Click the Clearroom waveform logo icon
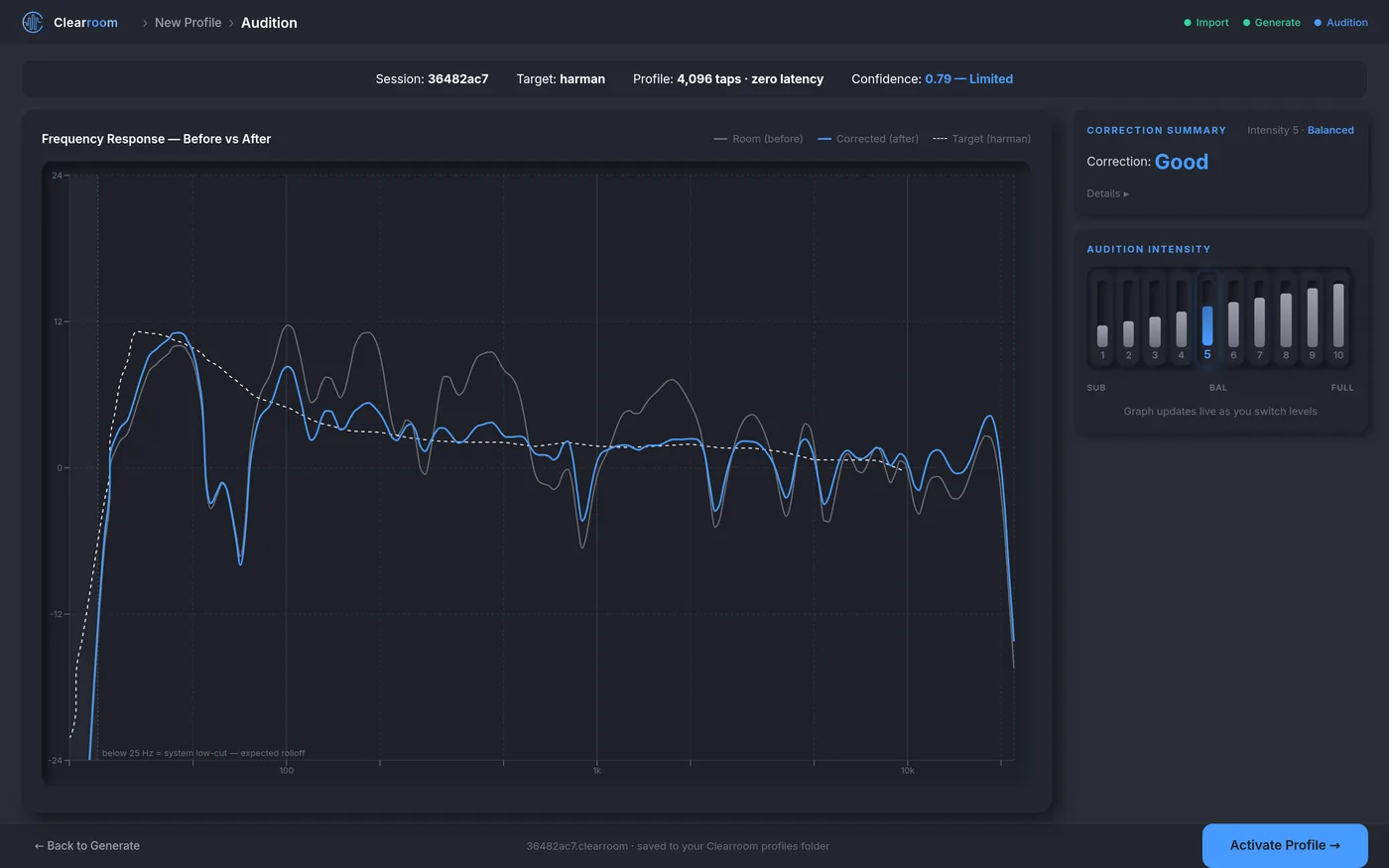Screen dimensions: 1389x868 coord(33,22)
